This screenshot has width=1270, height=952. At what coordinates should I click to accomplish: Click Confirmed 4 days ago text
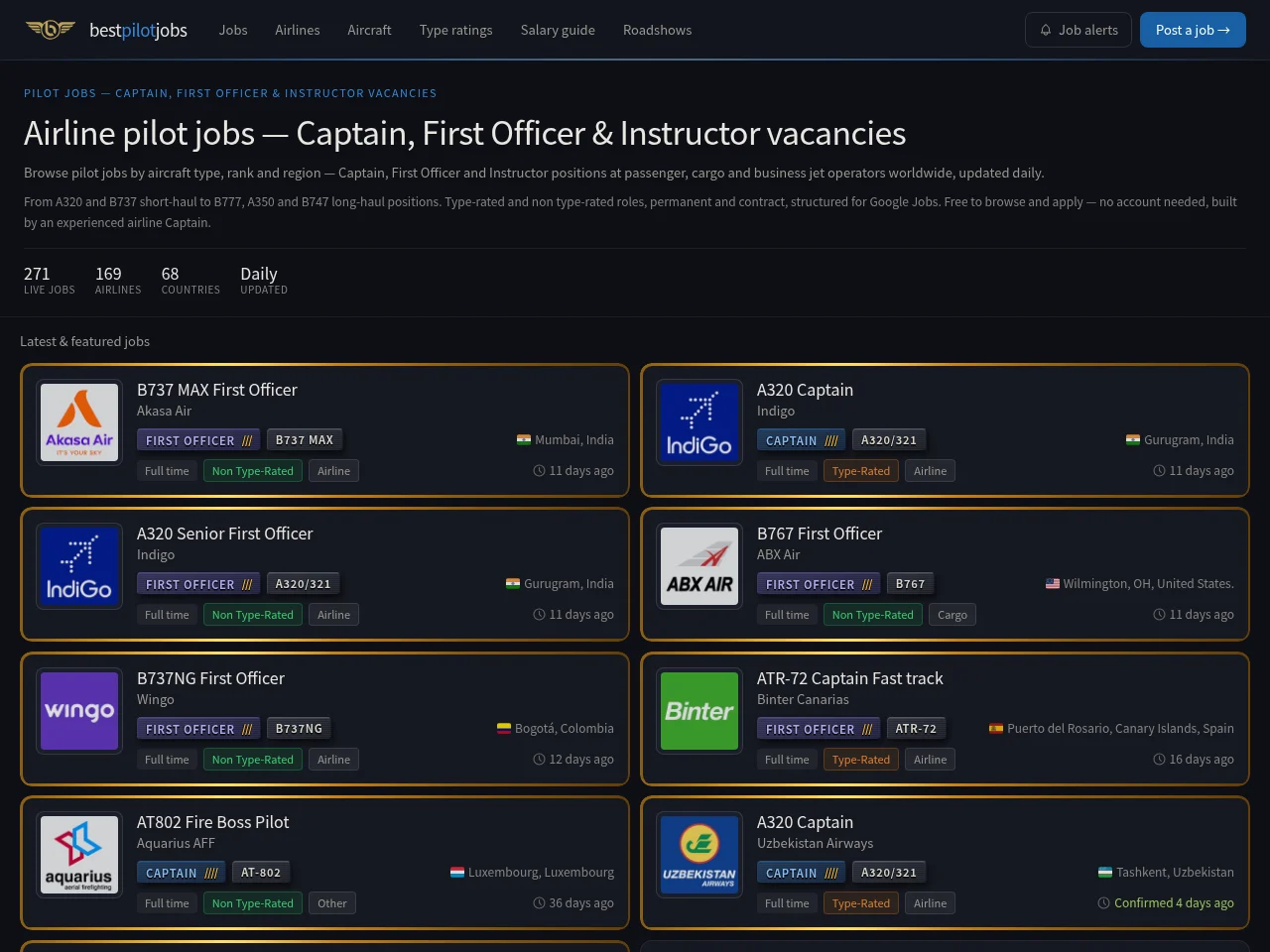click(1174, 902)
